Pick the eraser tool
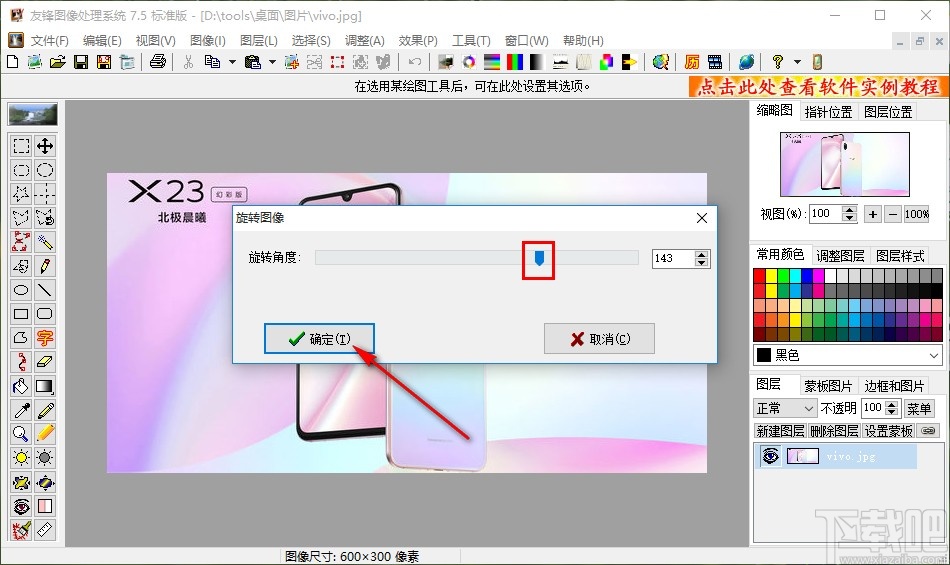This screenshot has width=950, height=565. pyautogui.click(x=45, y=362)
